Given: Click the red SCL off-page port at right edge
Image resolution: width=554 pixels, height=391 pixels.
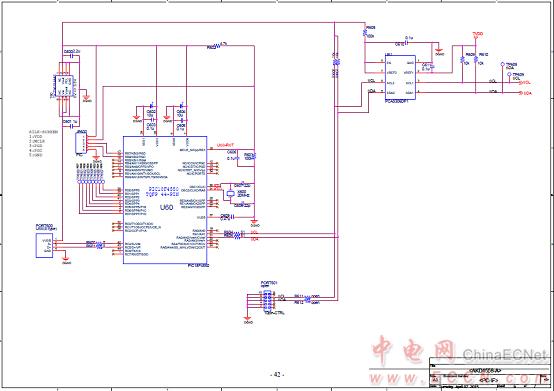Looking at the screenshot, I should (x=526, y=83).
